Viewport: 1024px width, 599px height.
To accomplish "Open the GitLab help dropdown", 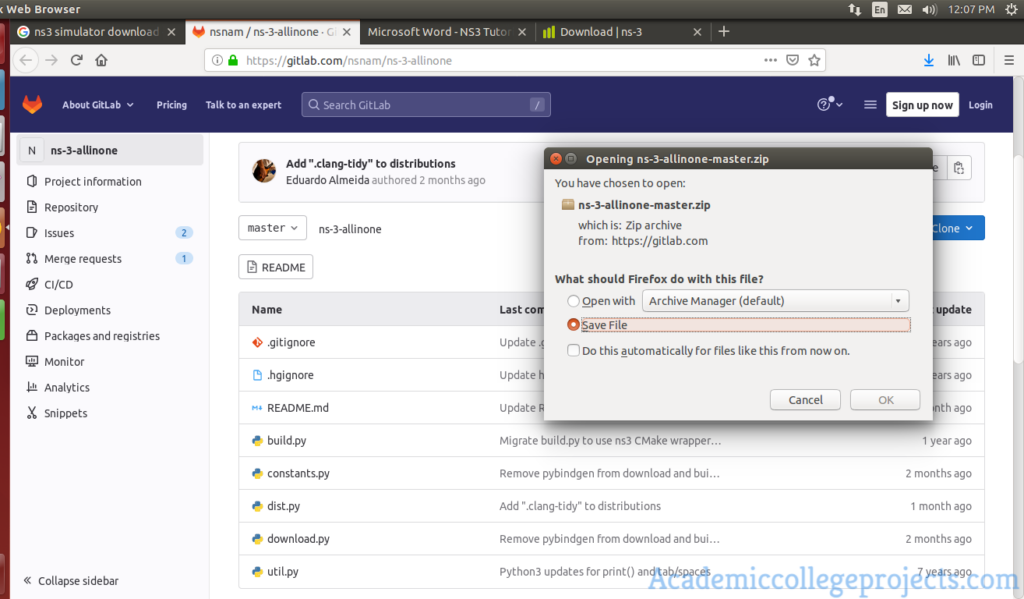I will click(829, 105).
